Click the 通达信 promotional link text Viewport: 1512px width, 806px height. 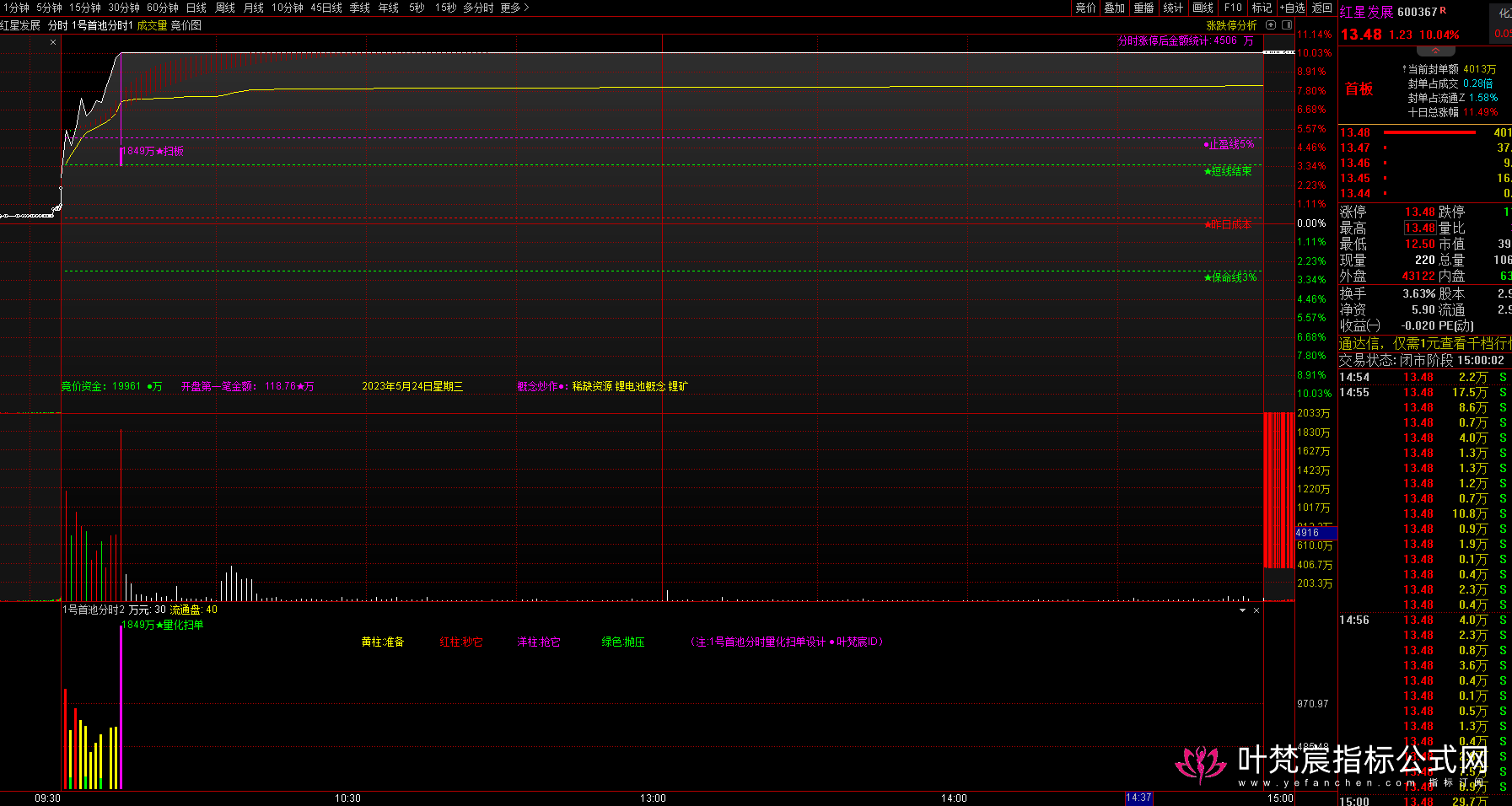pos(1425,343)
